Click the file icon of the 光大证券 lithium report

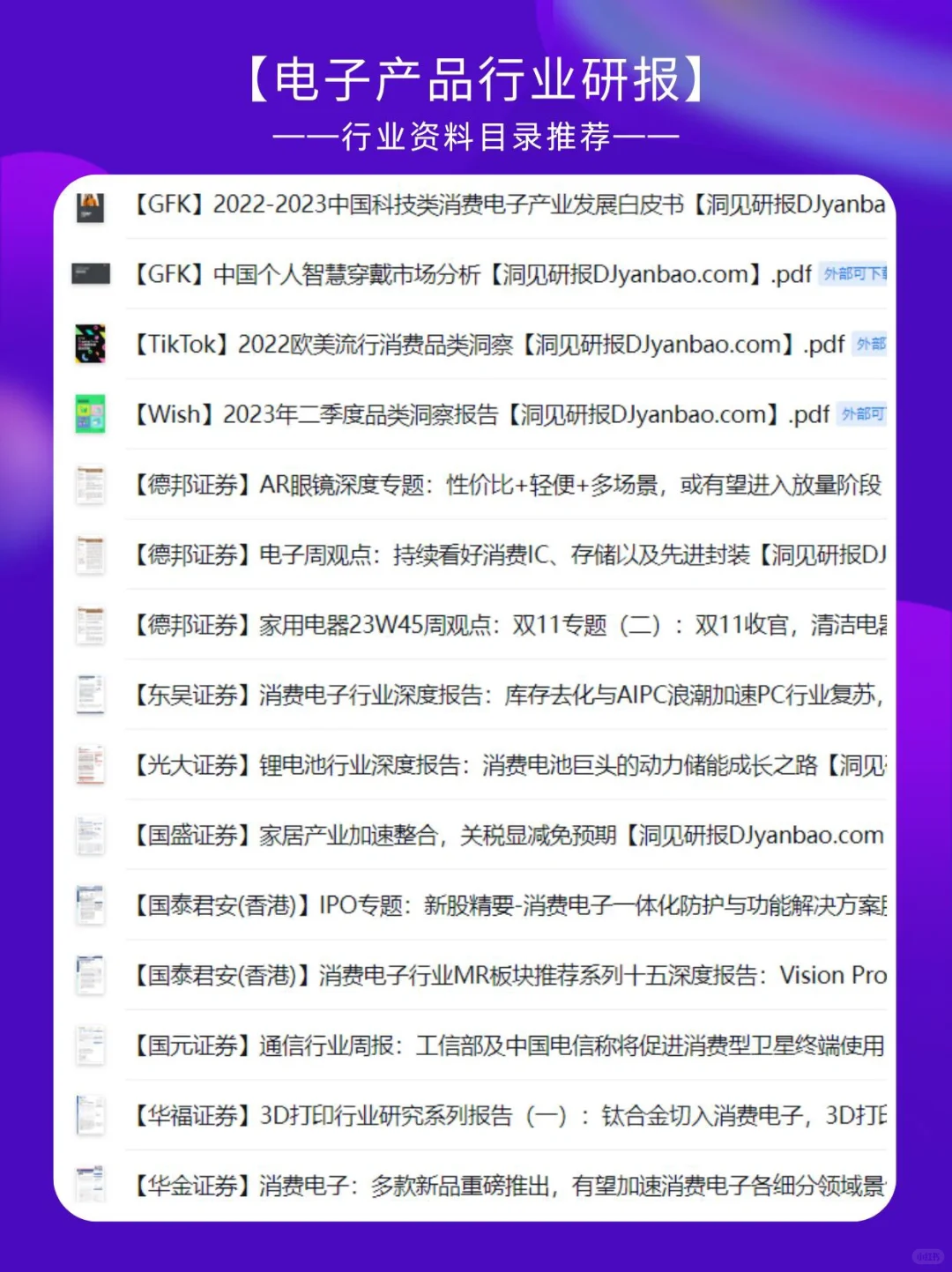click(x=90, y=765)
